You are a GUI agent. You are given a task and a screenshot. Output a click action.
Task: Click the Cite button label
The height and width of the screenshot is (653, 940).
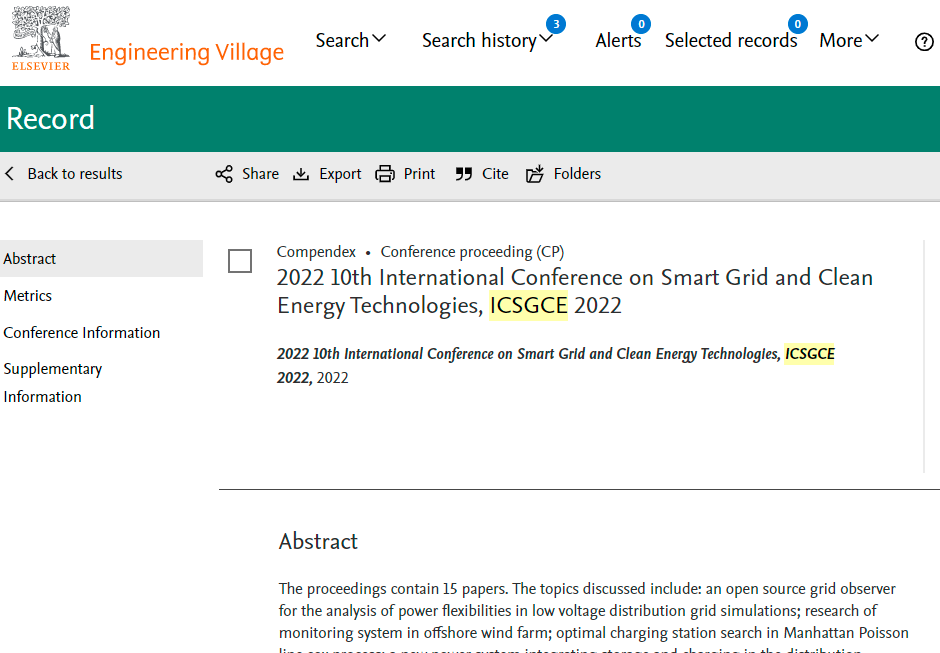[x=495, y=174]
